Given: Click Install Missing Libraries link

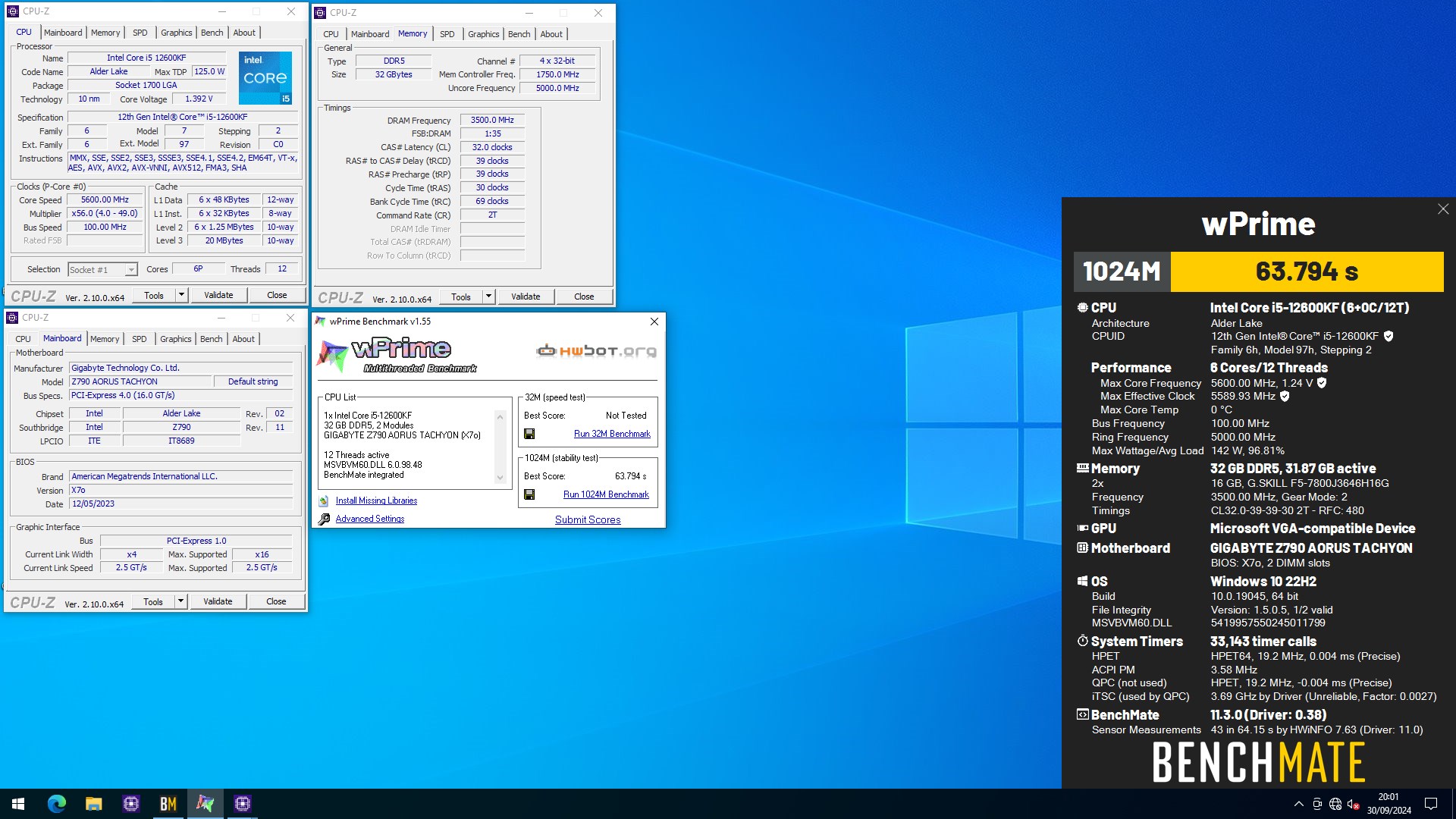Looking at the screenshot, I should pyautogui.click(x=376, y=500).
